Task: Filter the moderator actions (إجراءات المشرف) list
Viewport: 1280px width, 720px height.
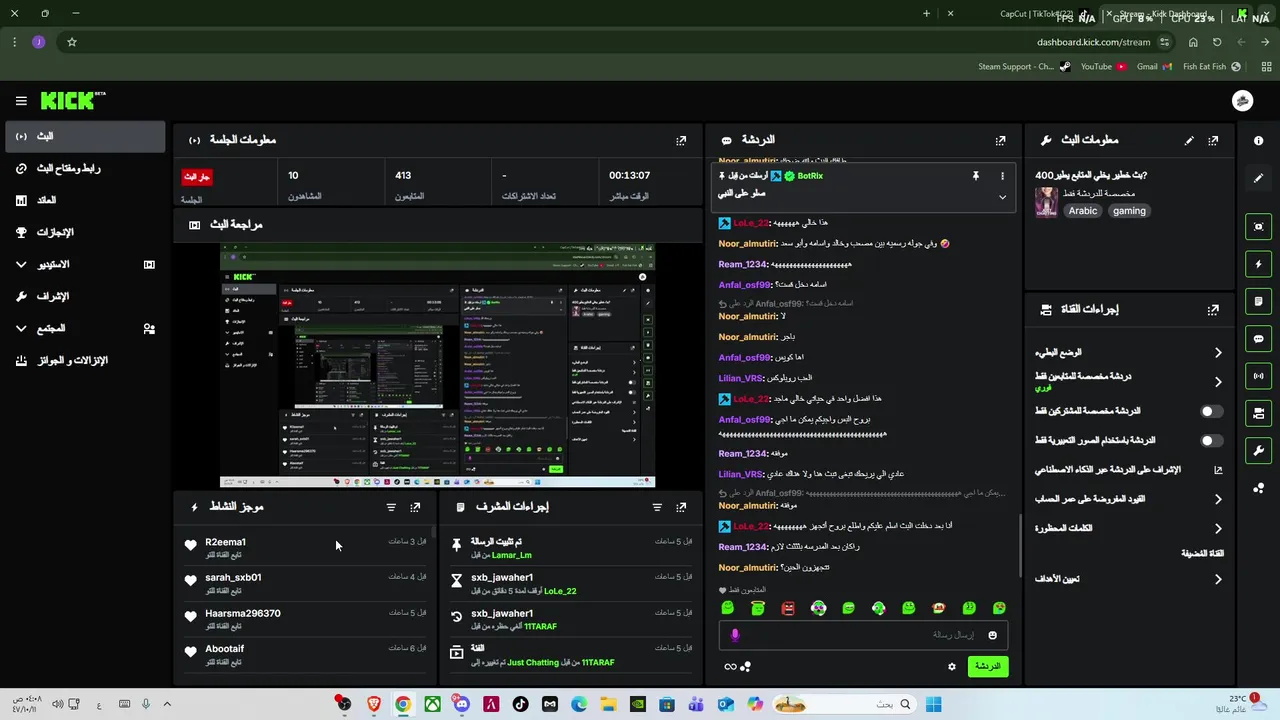Action: click(657, 508)
